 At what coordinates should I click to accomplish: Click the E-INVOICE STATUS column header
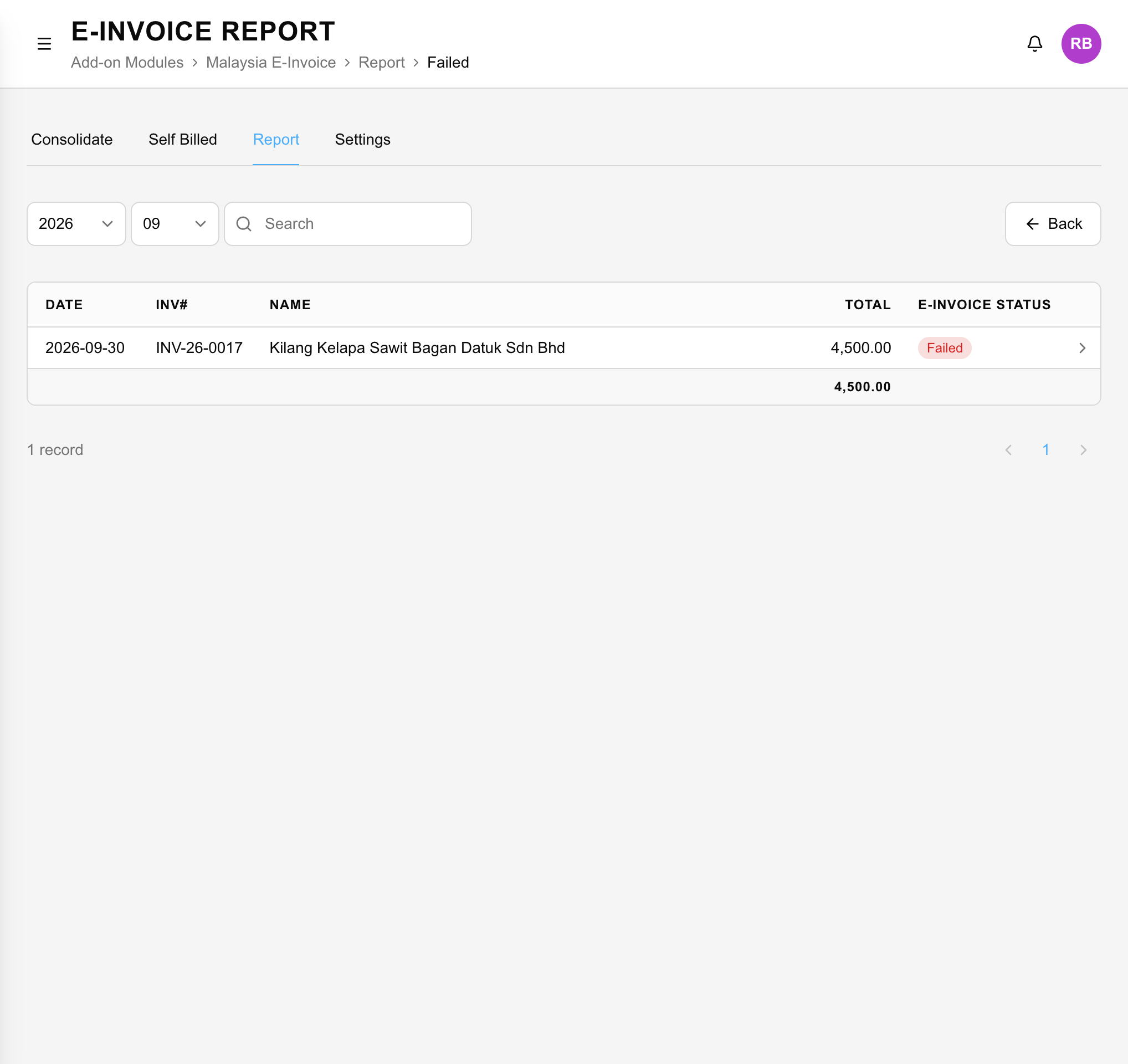tap(985, 305)
